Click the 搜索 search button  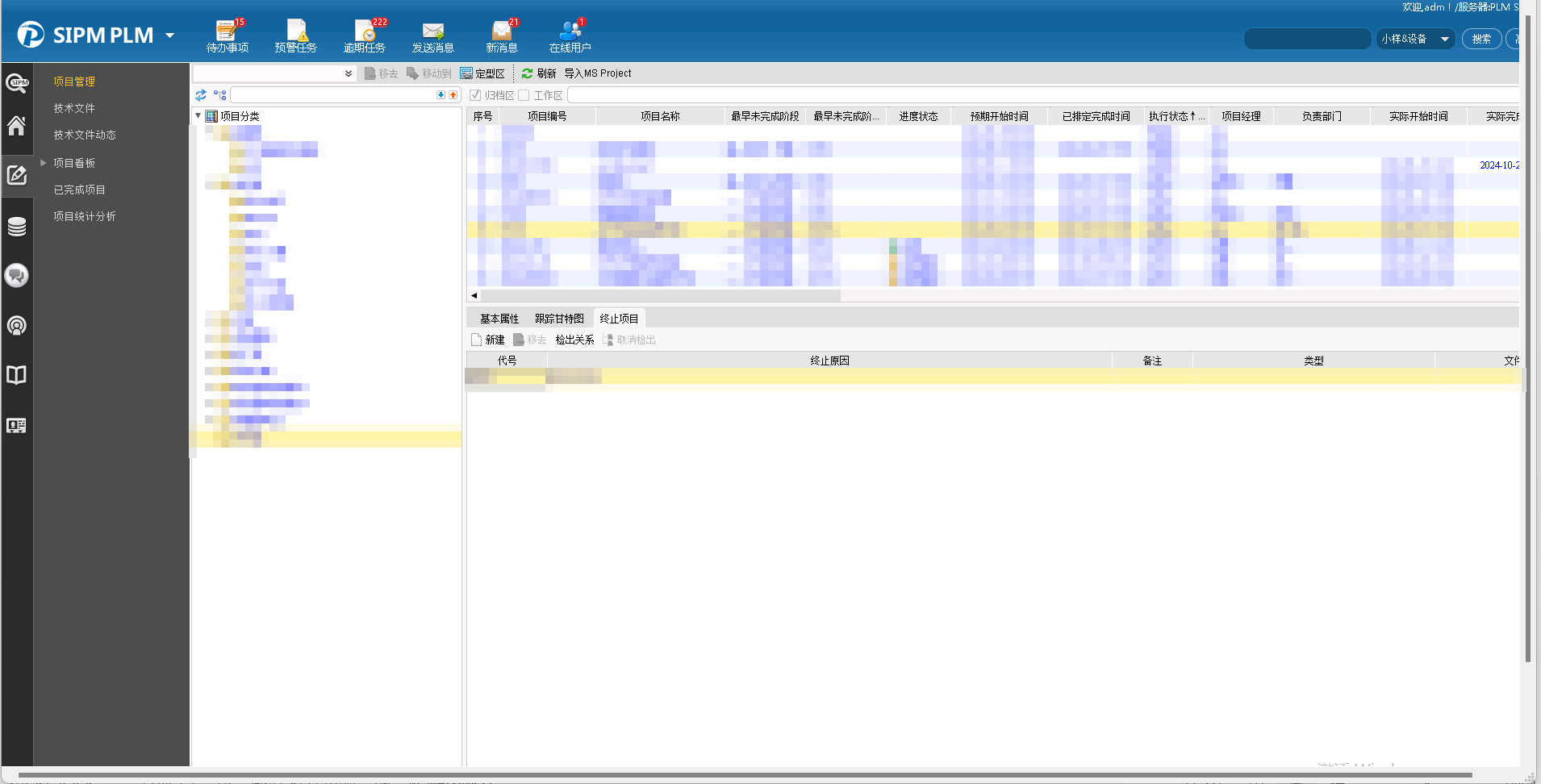[1481, 39]
